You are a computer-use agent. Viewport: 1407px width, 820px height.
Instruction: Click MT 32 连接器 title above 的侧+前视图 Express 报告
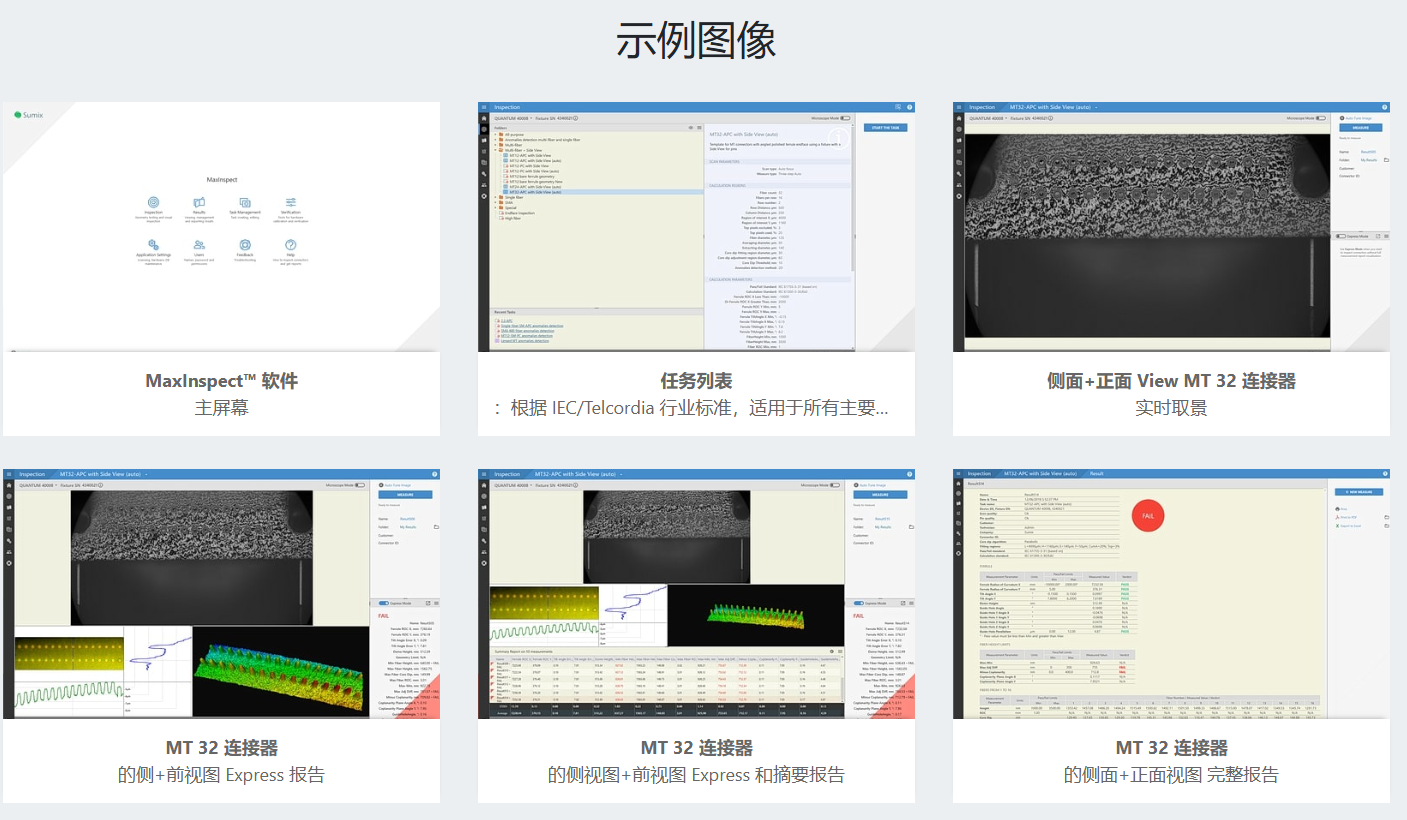(x=221, y=748)
